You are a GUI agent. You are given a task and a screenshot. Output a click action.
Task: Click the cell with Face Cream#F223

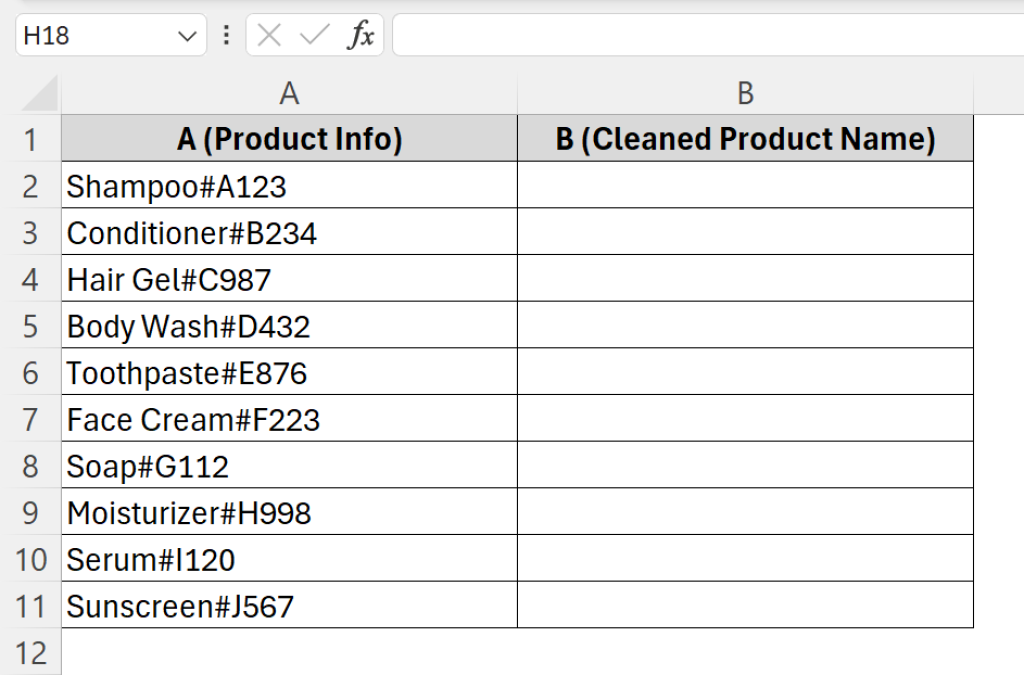(290, 419)
